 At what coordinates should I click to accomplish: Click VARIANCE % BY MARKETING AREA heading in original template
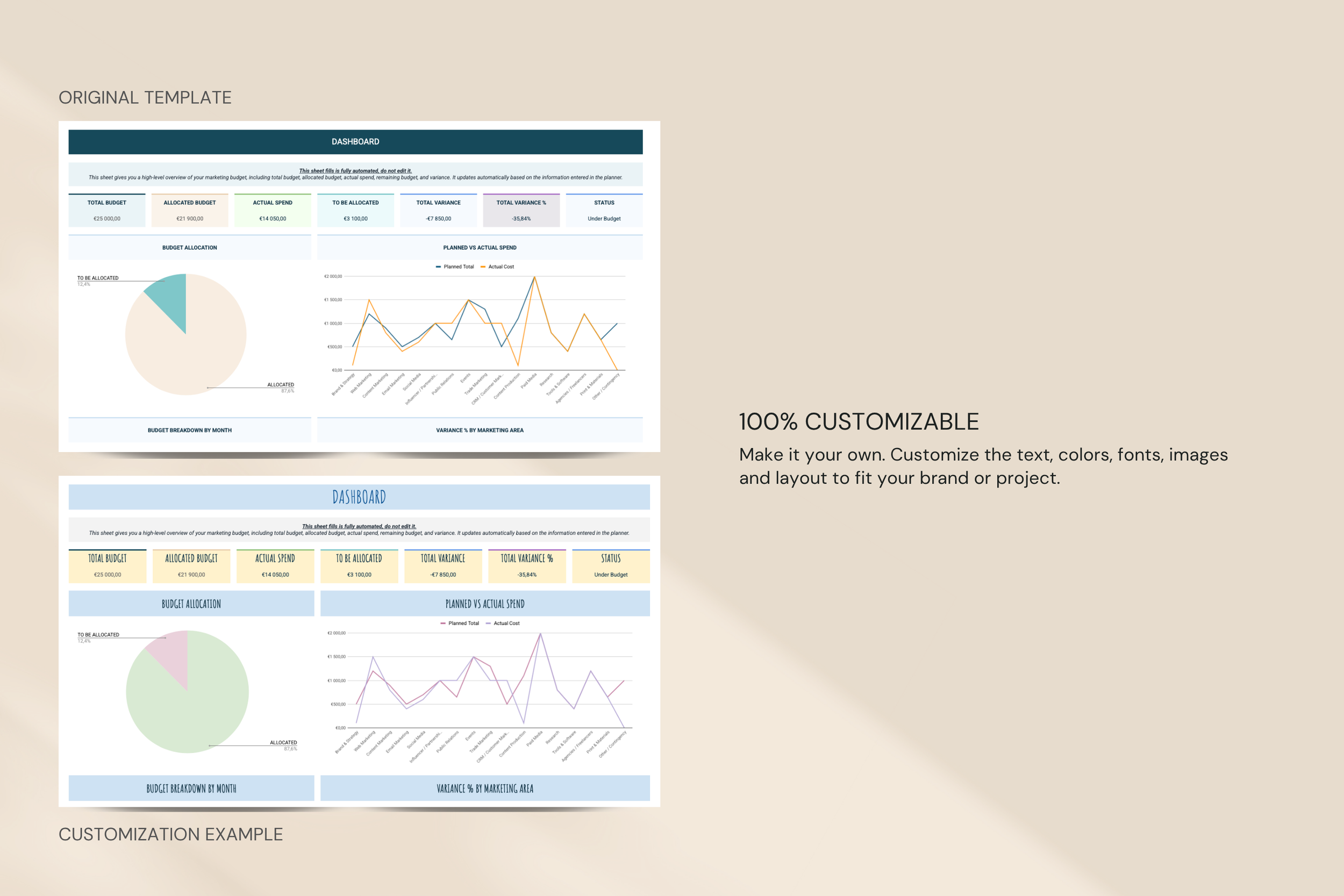point(480,431)
